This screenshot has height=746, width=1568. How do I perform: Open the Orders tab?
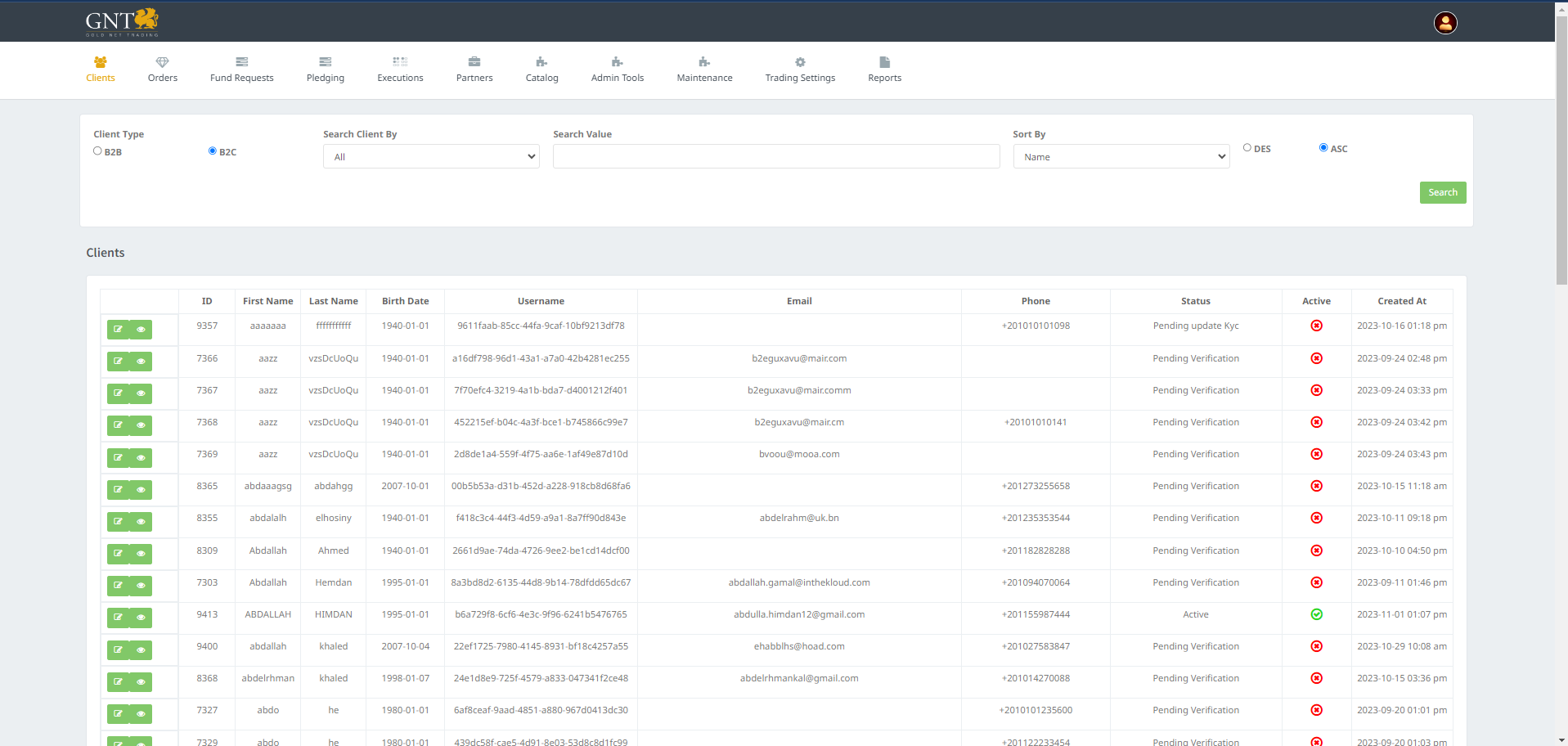pyautogui.click(x=162, y=70)
